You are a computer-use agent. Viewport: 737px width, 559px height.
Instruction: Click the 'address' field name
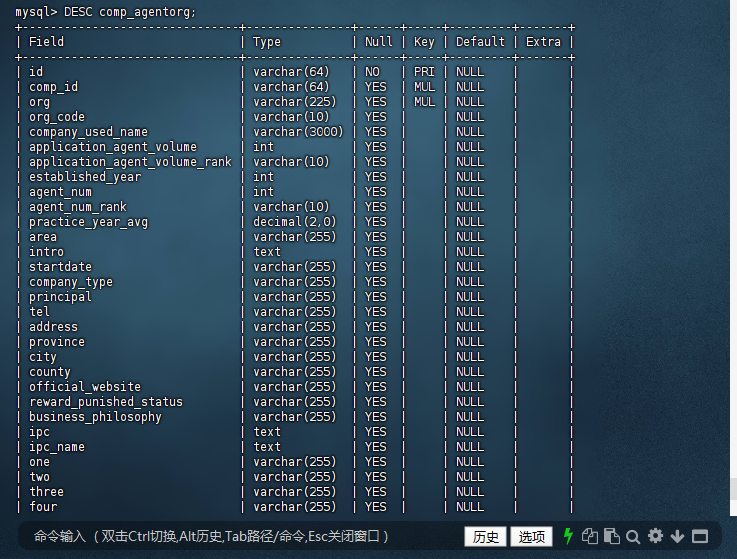click(x=54, y=327)
